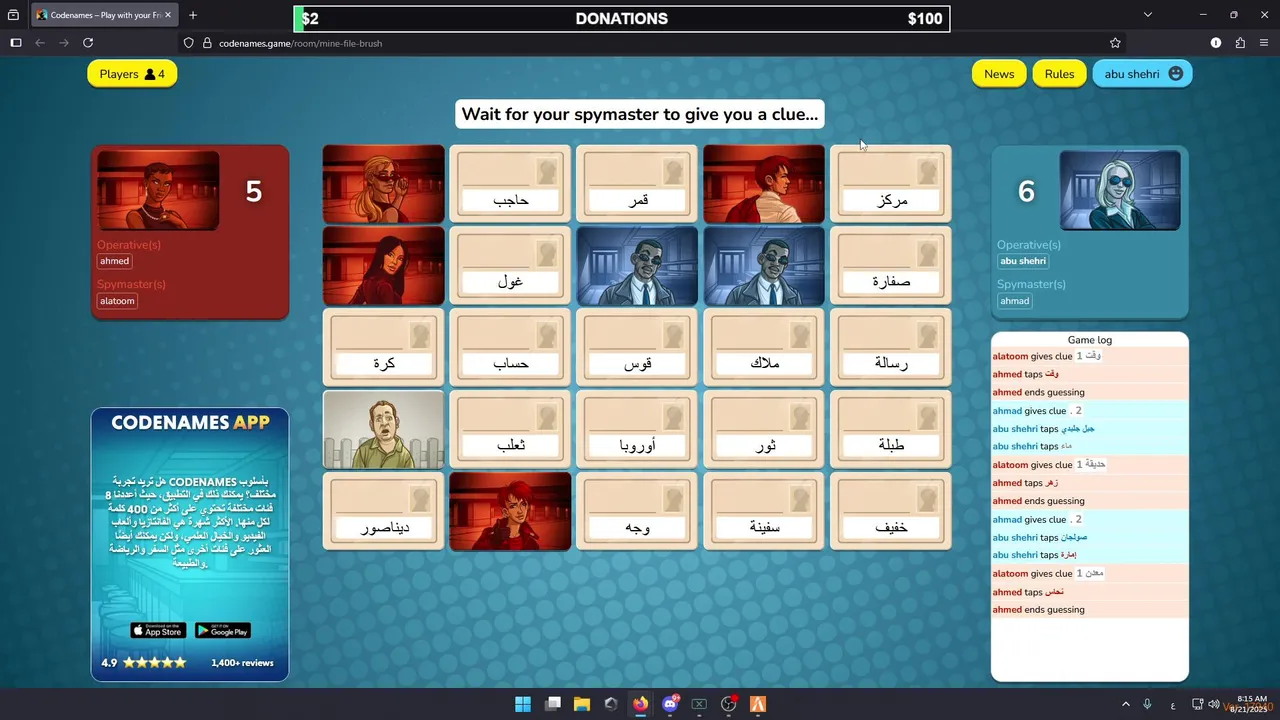
Task: Select the card ثور
Action: (764, 429)
